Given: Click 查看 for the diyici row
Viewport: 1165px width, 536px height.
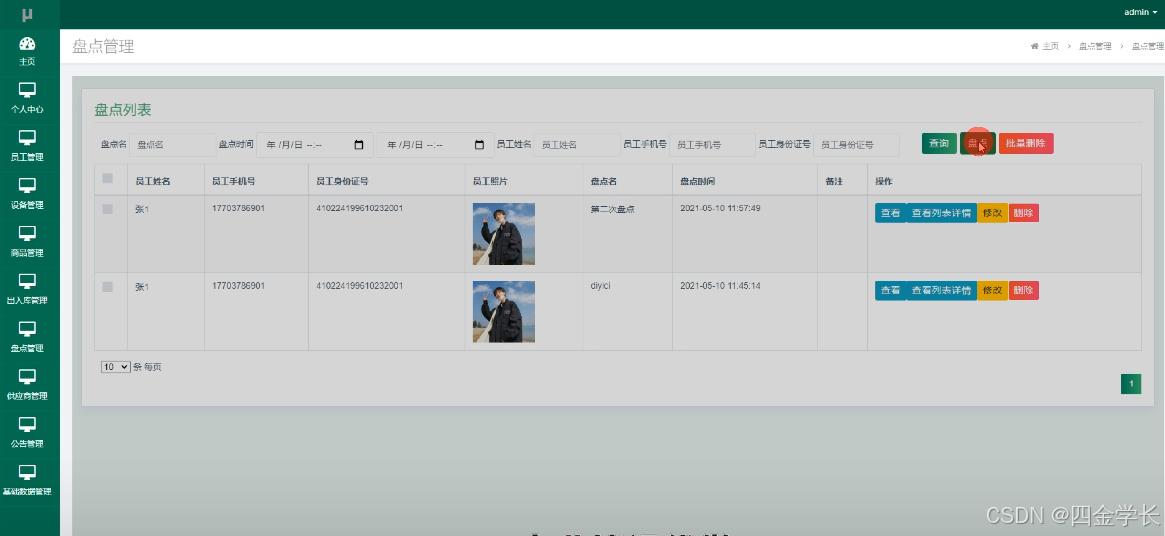Looking at the screenshot, I should coord(890,291).
